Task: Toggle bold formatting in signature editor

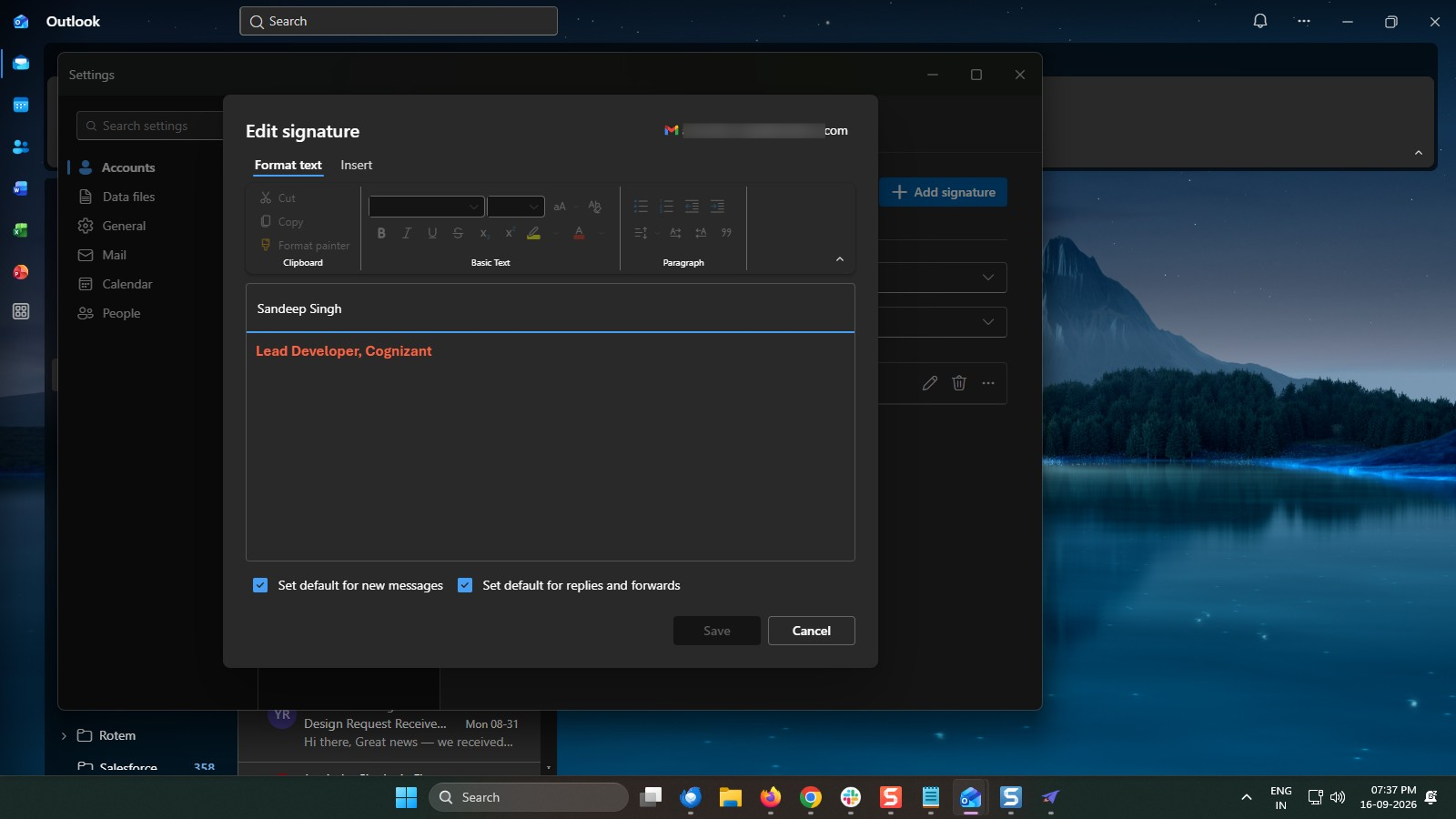Action: tap(381, 233)
